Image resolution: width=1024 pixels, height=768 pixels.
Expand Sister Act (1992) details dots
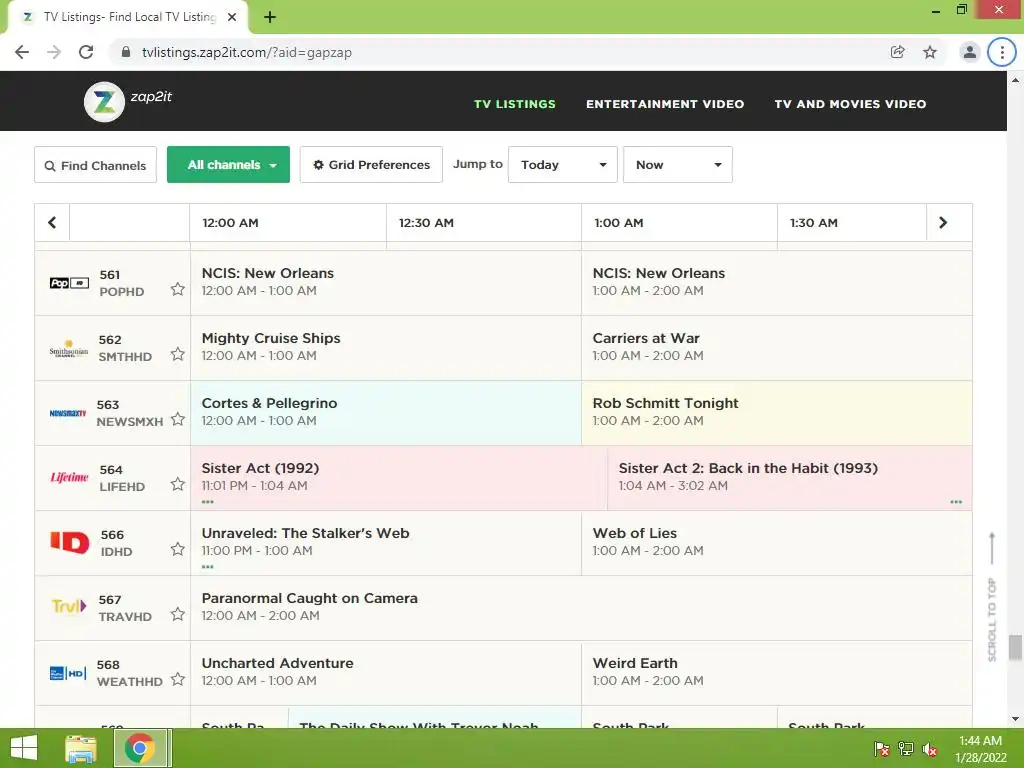(208, 502)
